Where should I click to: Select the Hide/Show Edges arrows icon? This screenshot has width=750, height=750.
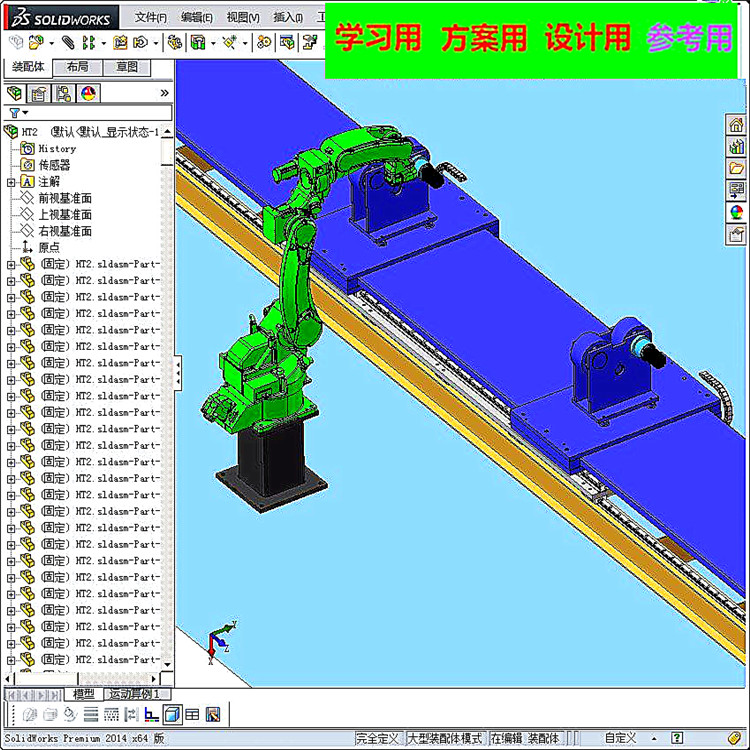coord(131,715)
